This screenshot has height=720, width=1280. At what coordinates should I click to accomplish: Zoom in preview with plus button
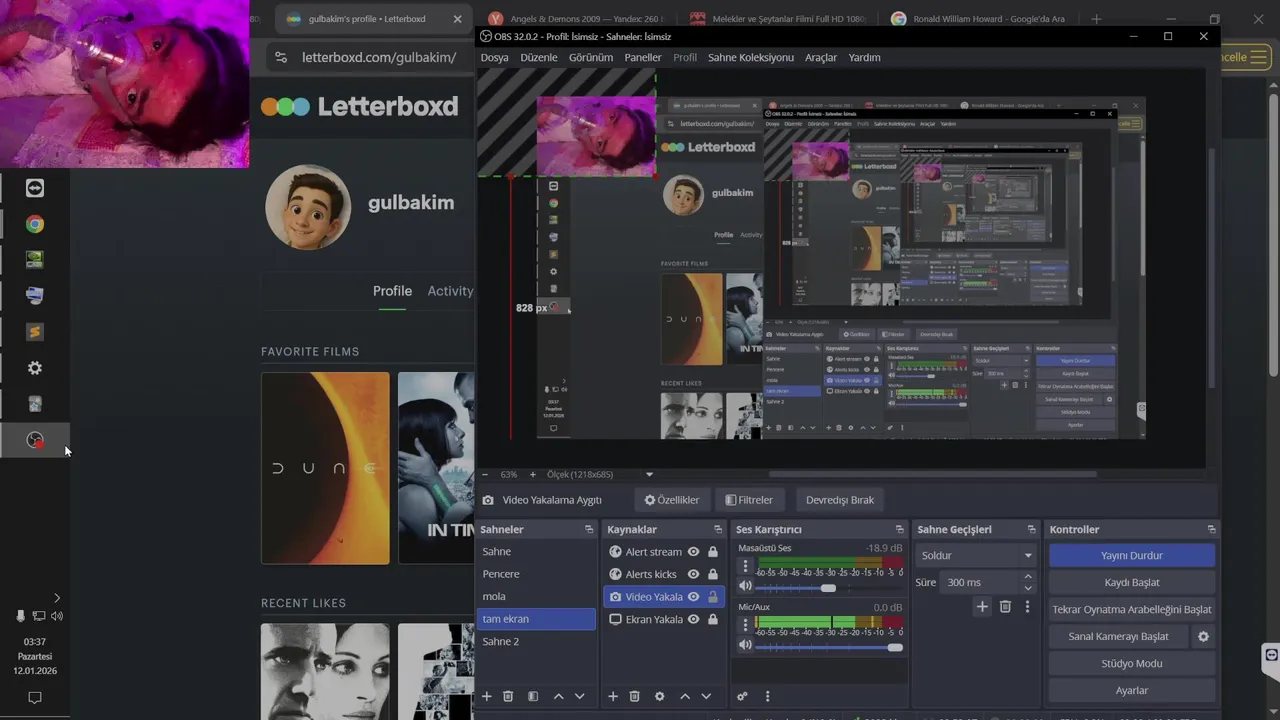(x=532, y=474)
